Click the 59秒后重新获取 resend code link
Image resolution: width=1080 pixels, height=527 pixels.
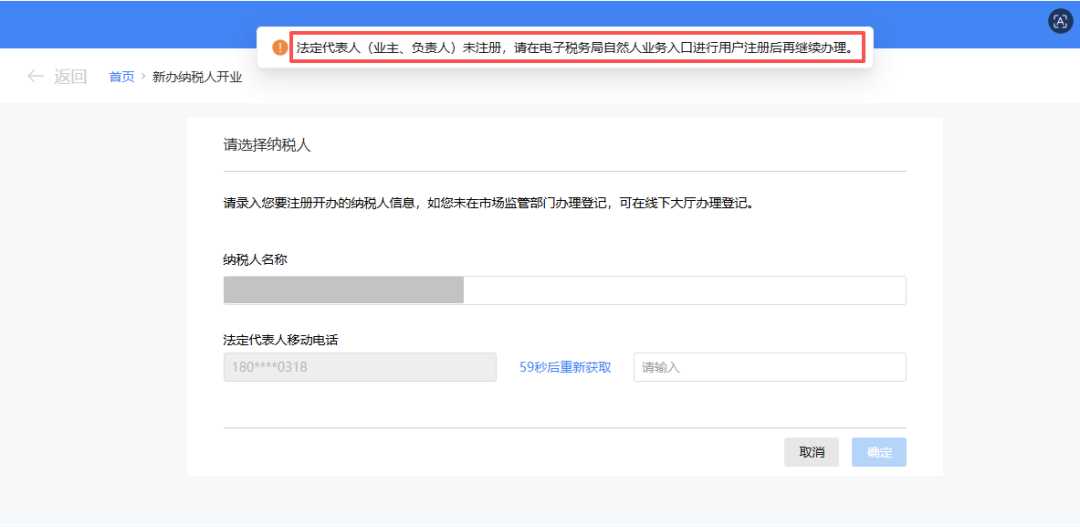[565, 367]
